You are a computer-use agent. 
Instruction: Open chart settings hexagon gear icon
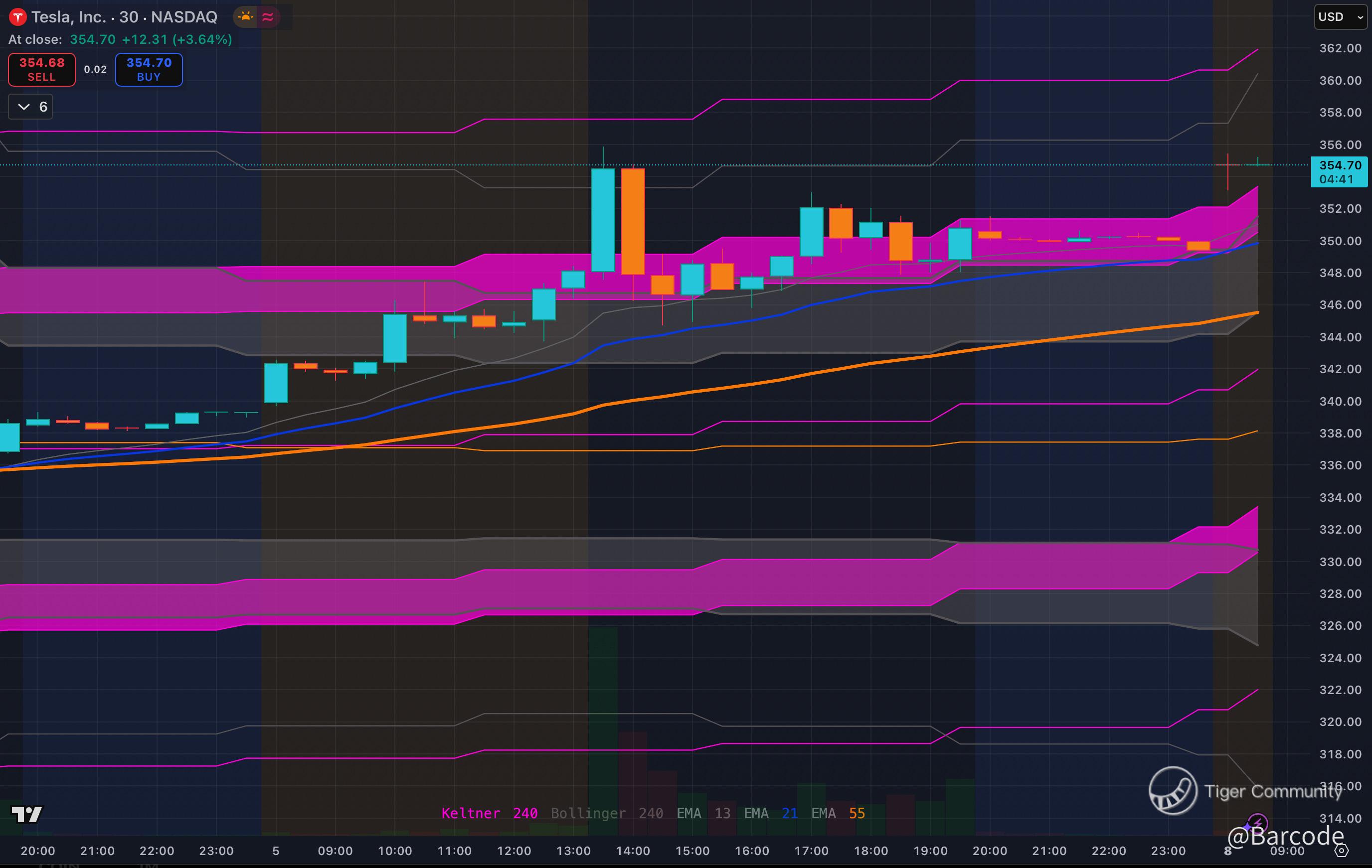click(1342, 851)
